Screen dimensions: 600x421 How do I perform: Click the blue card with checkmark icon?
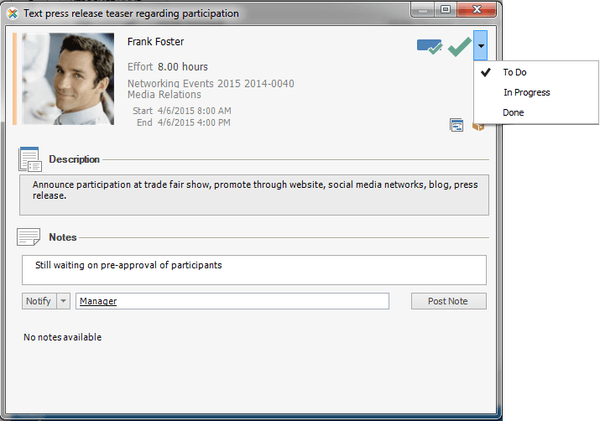[x=429, y=46]
